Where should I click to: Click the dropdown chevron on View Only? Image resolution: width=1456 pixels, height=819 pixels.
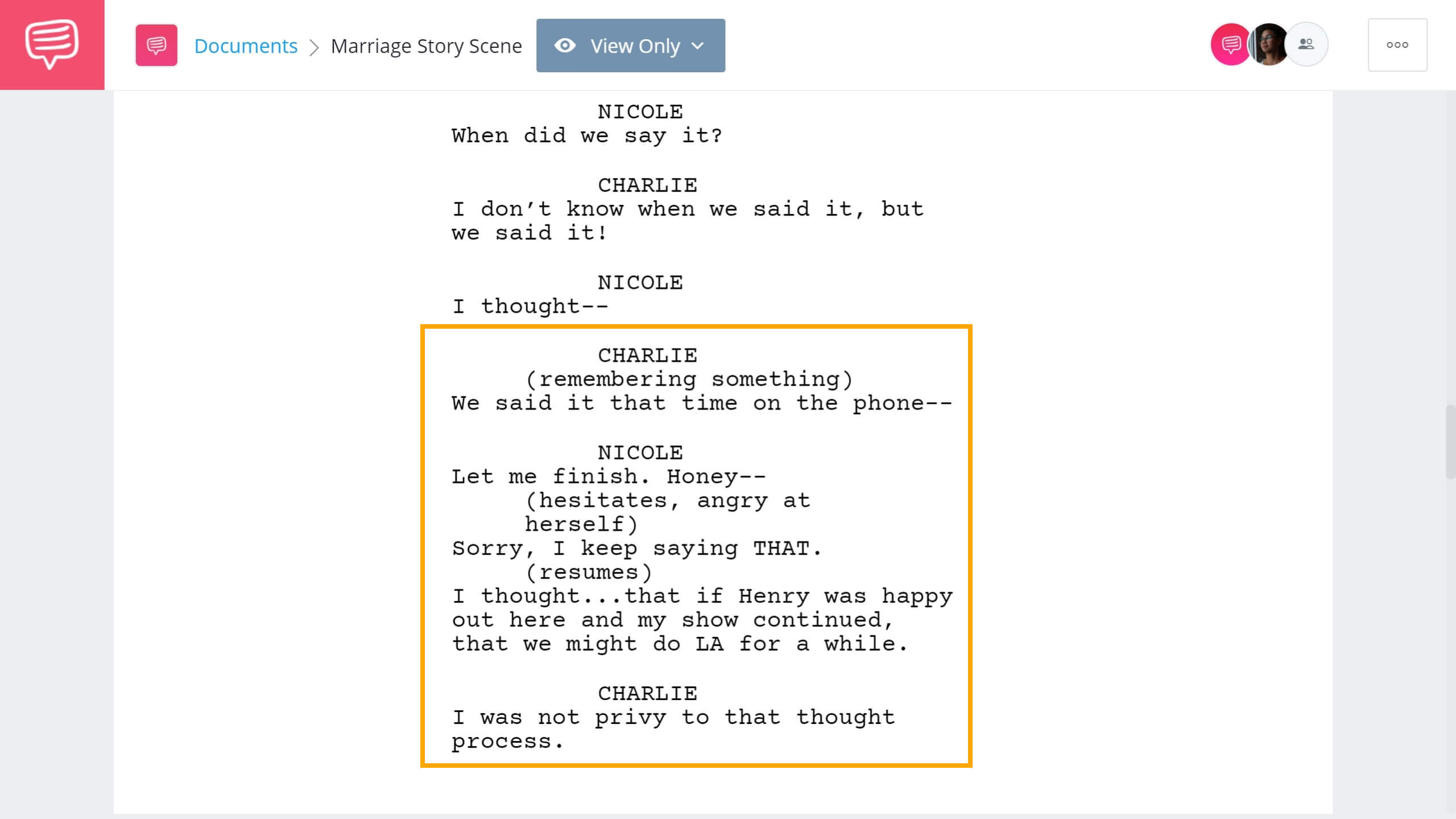(700, 45)
